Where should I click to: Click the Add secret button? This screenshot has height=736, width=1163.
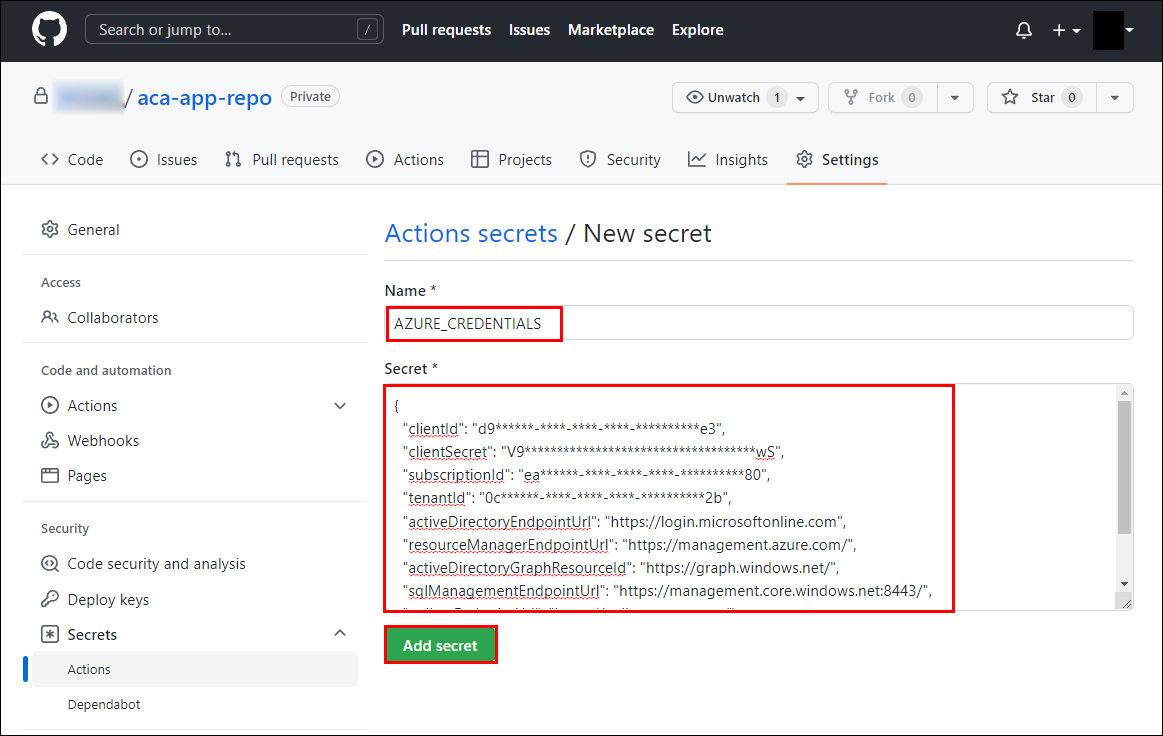[x=440, y=645]
